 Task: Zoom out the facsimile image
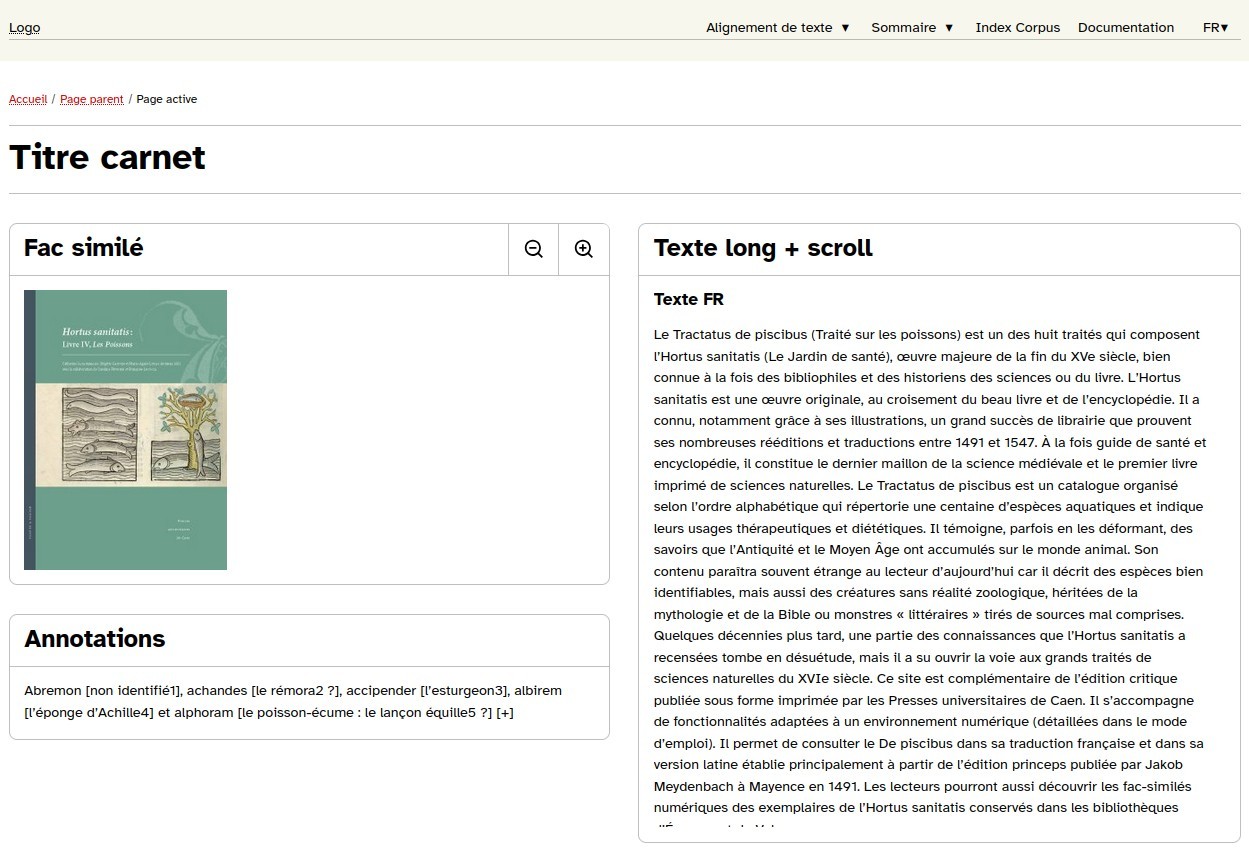coord(534,249)
